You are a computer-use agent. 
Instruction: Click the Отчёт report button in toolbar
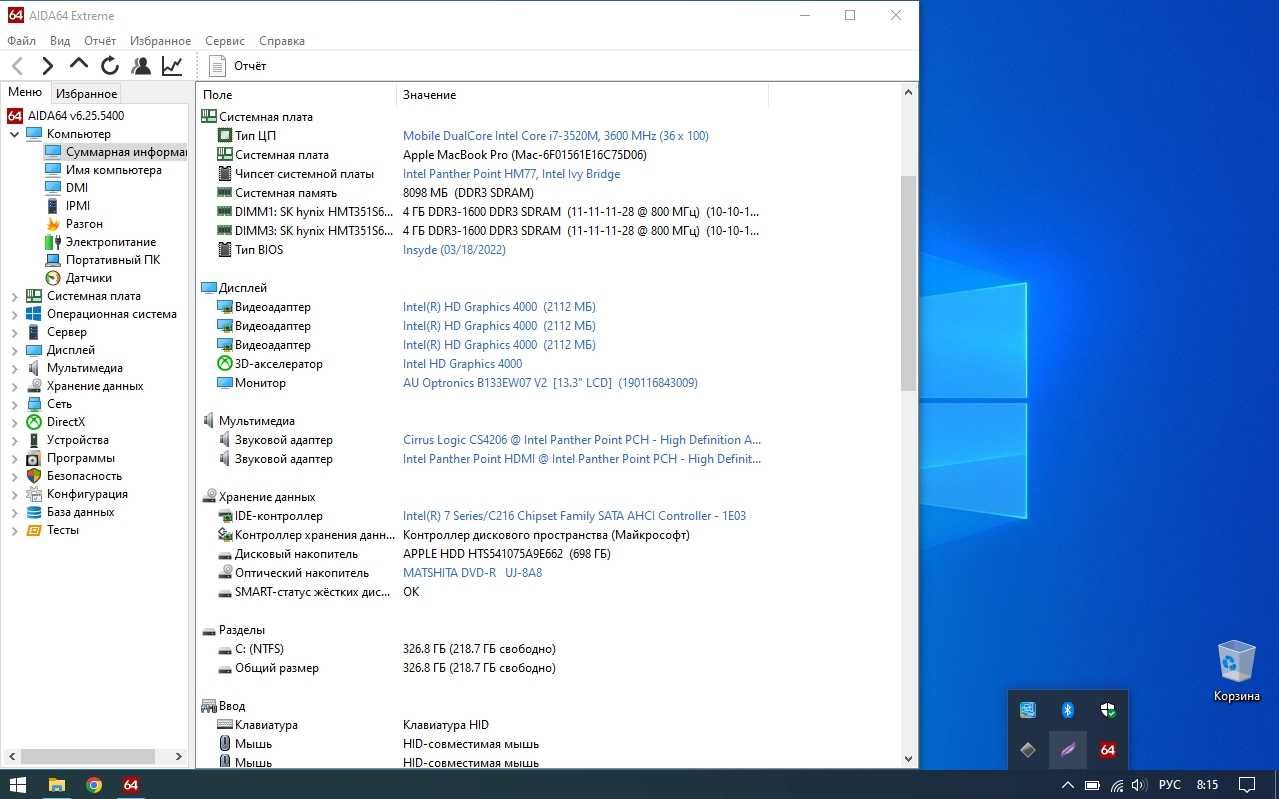coord(238,66)
